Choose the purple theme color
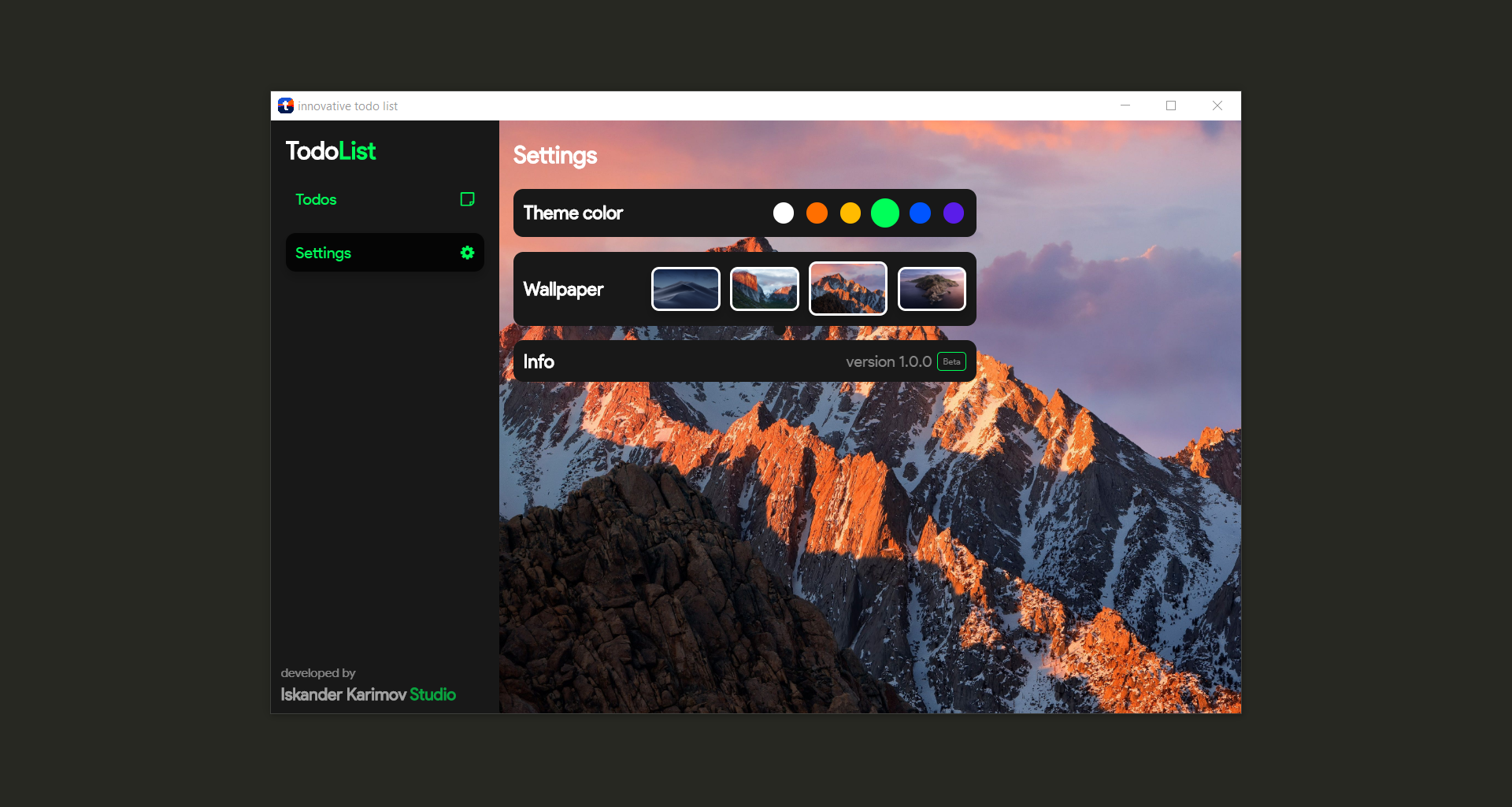1512x807 pixels. (954, 213)
